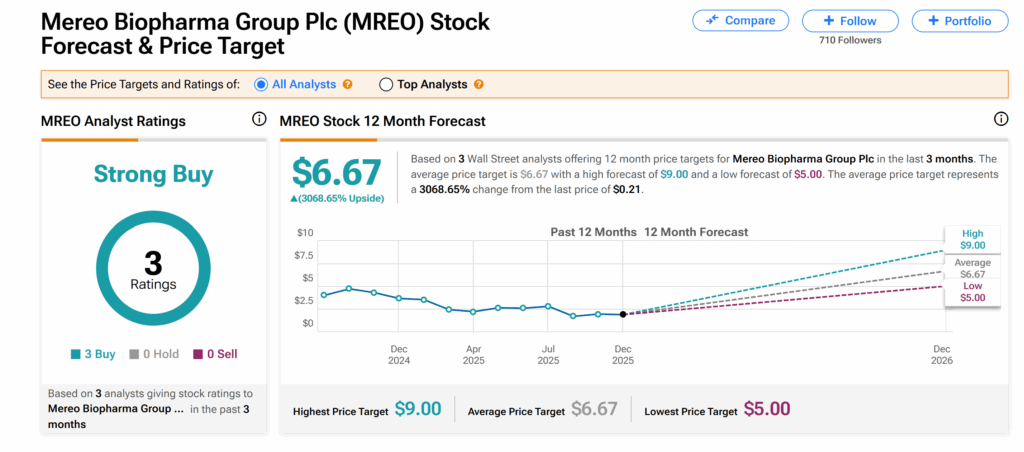Click the Highest Price Target $9.00 value

point(418,409)
